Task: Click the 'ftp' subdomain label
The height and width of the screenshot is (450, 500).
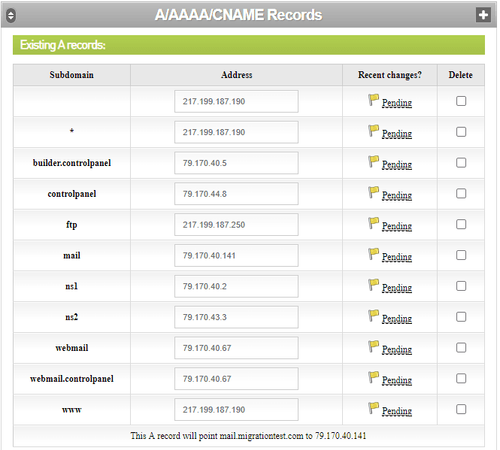Action: (x=72, y=225)
